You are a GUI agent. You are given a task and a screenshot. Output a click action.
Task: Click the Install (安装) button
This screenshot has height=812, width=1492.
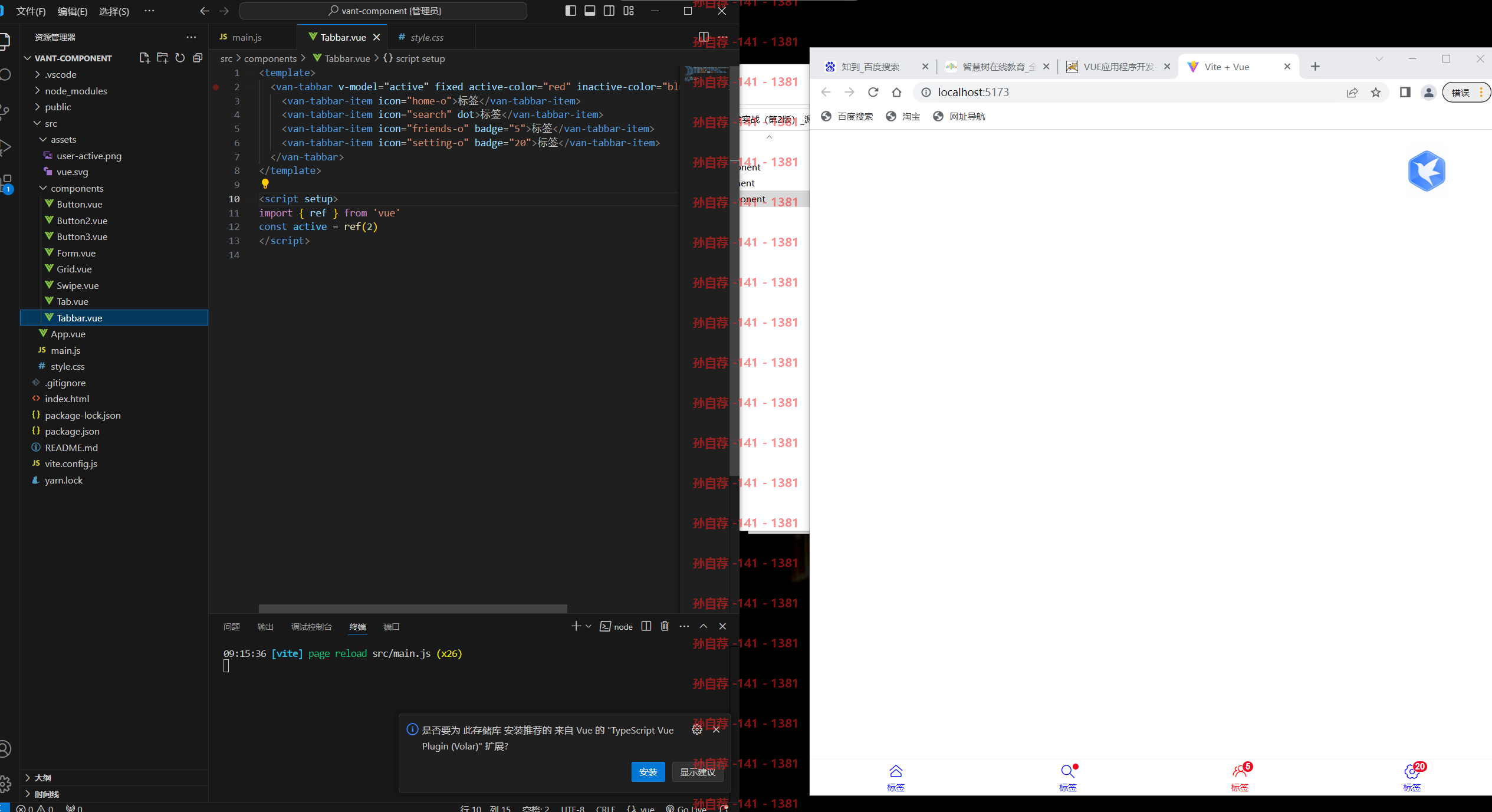[648, 772]
